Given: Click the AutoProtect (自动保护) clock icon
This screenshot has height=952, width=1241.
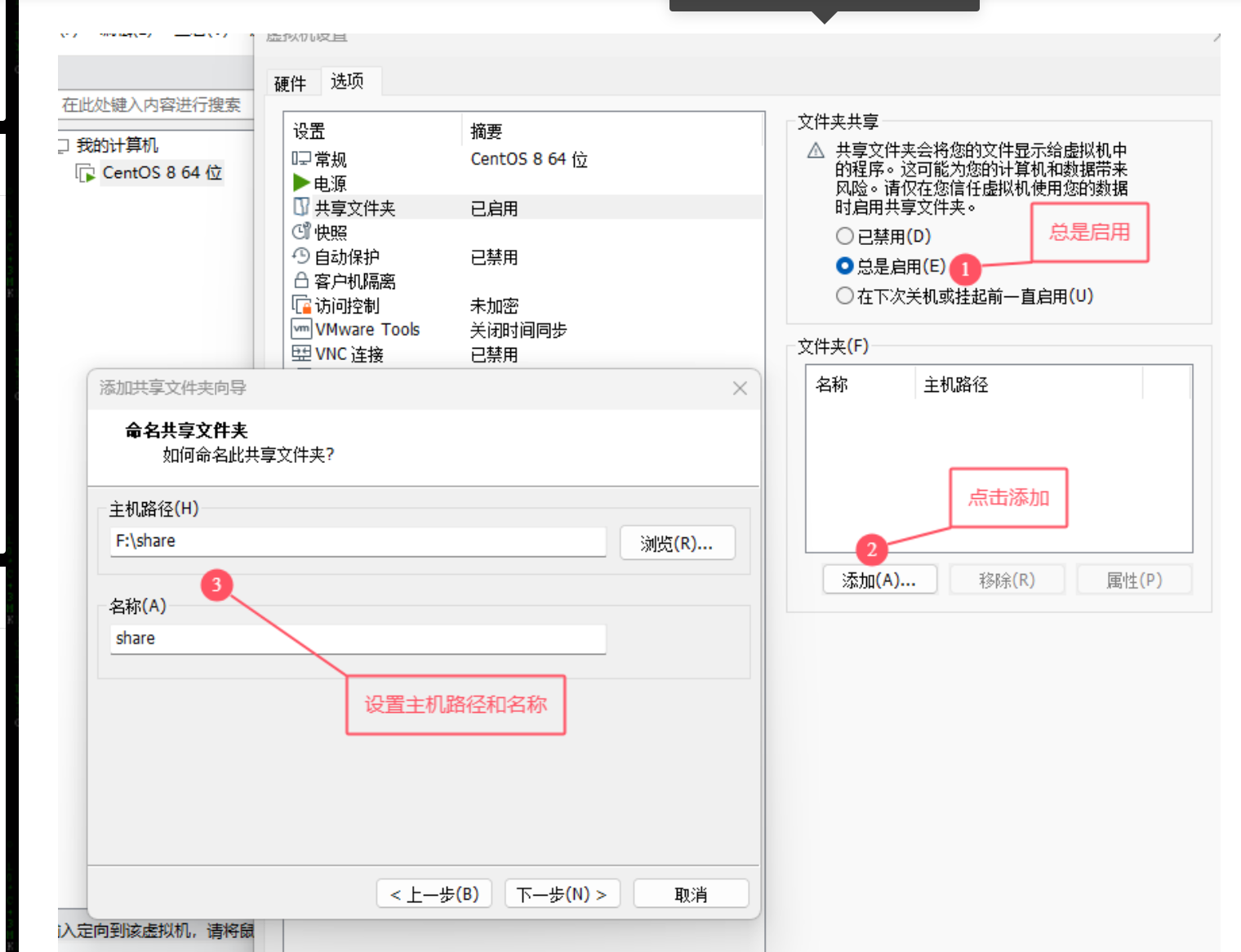Looking at the screenshot, I should point(301,256).
